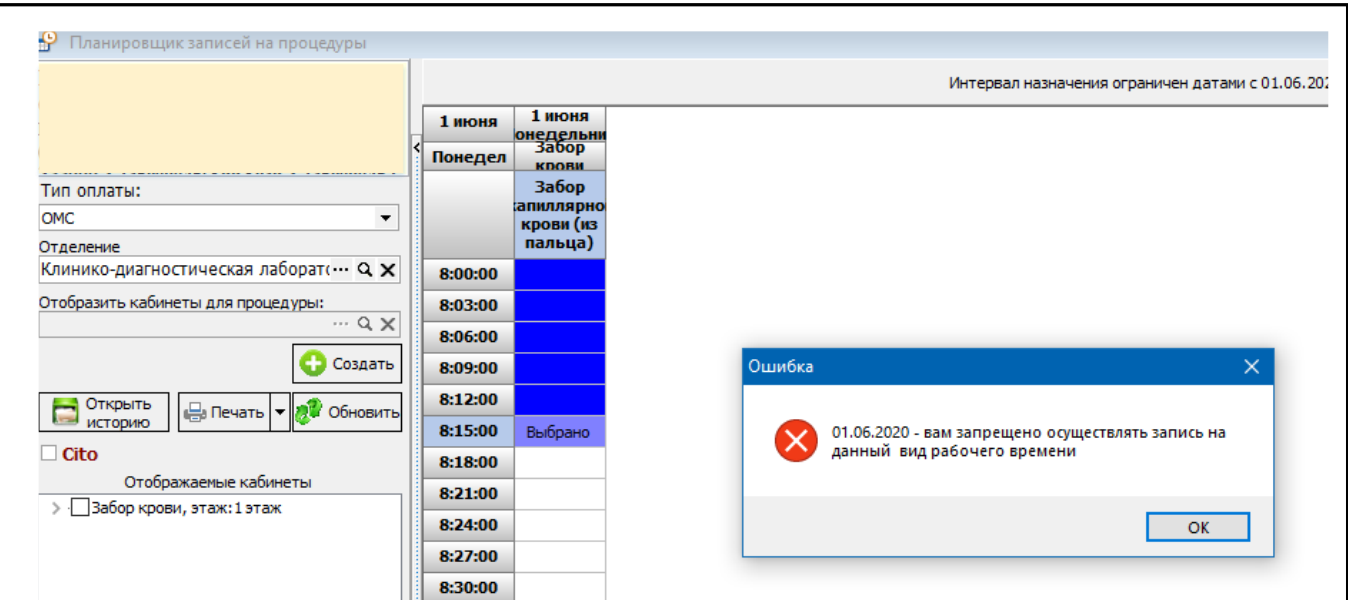Click the Планировщик записей window icon
This screenshot has height=600, width=1348.
[x=47, y=42]
